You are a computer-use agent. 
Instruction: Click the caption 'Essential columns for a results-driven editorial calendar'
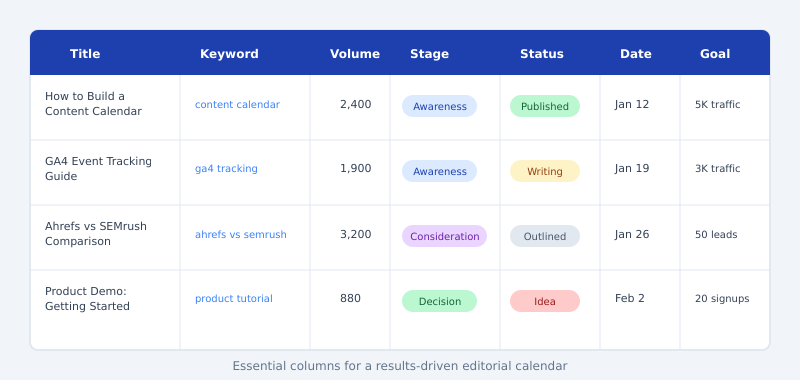(400, 366)
